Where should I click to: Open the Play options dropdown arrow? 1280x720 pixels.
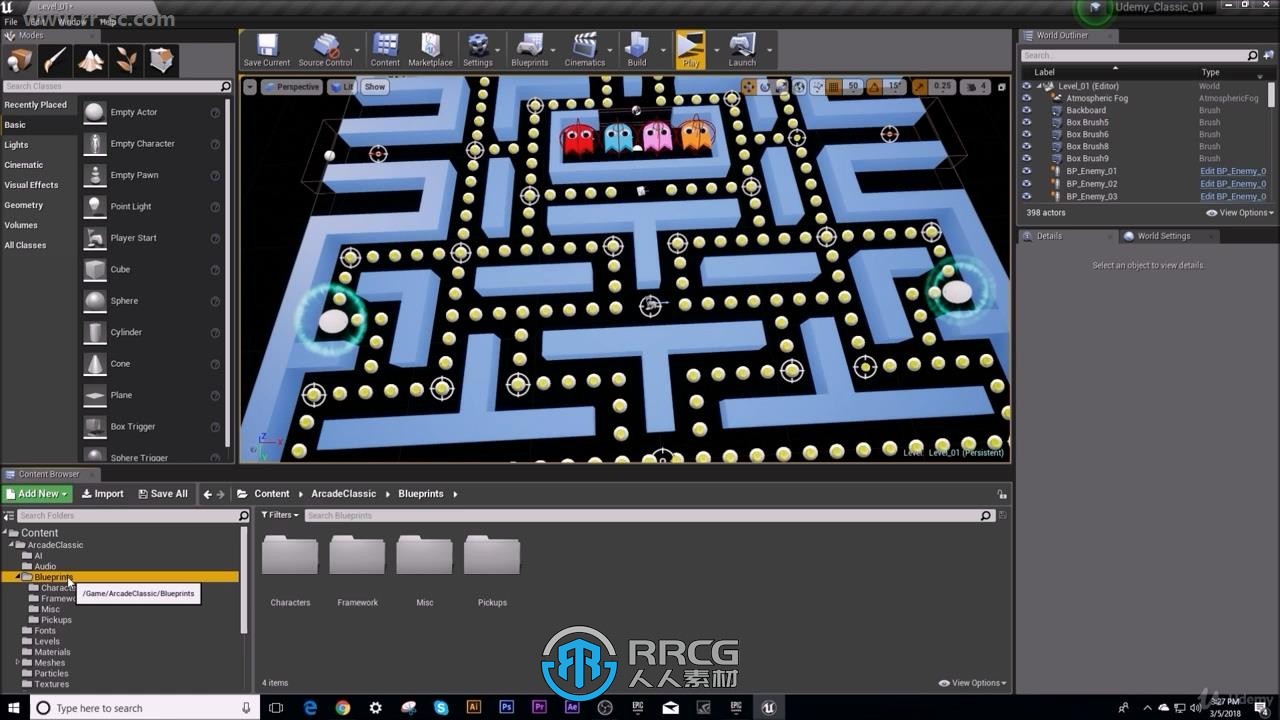[715, 49]
